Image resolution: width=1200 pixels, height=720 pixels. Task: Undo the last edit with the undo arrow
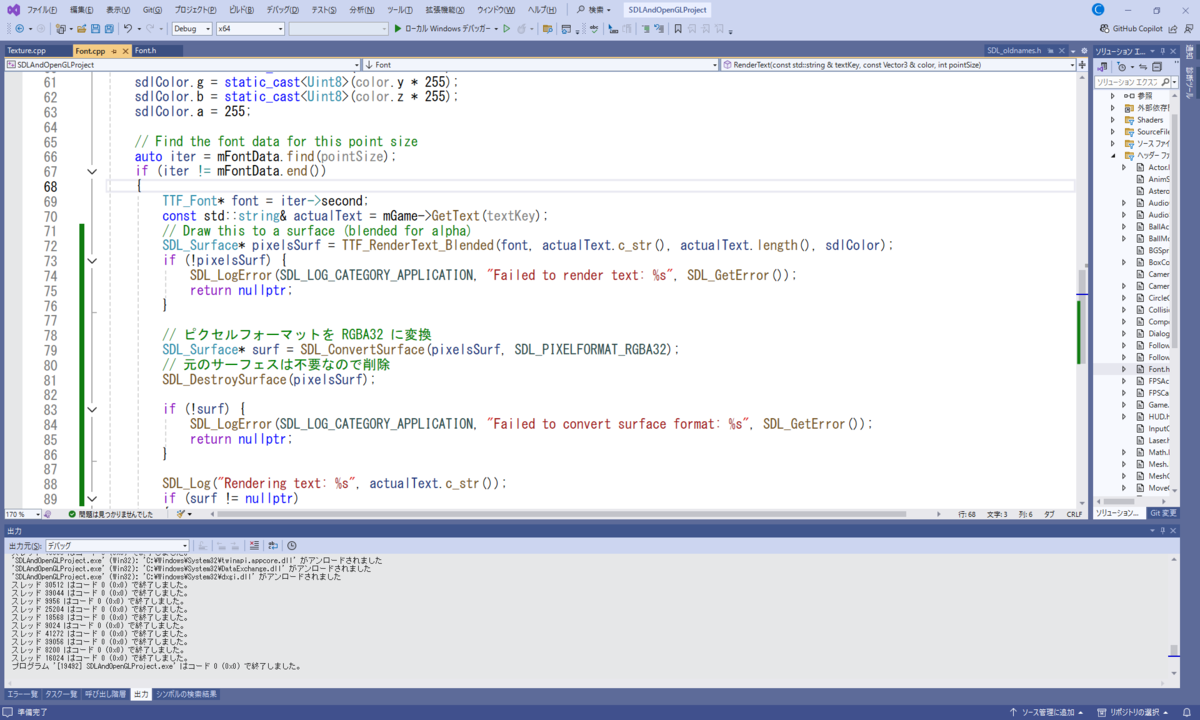tap(127, 29)
